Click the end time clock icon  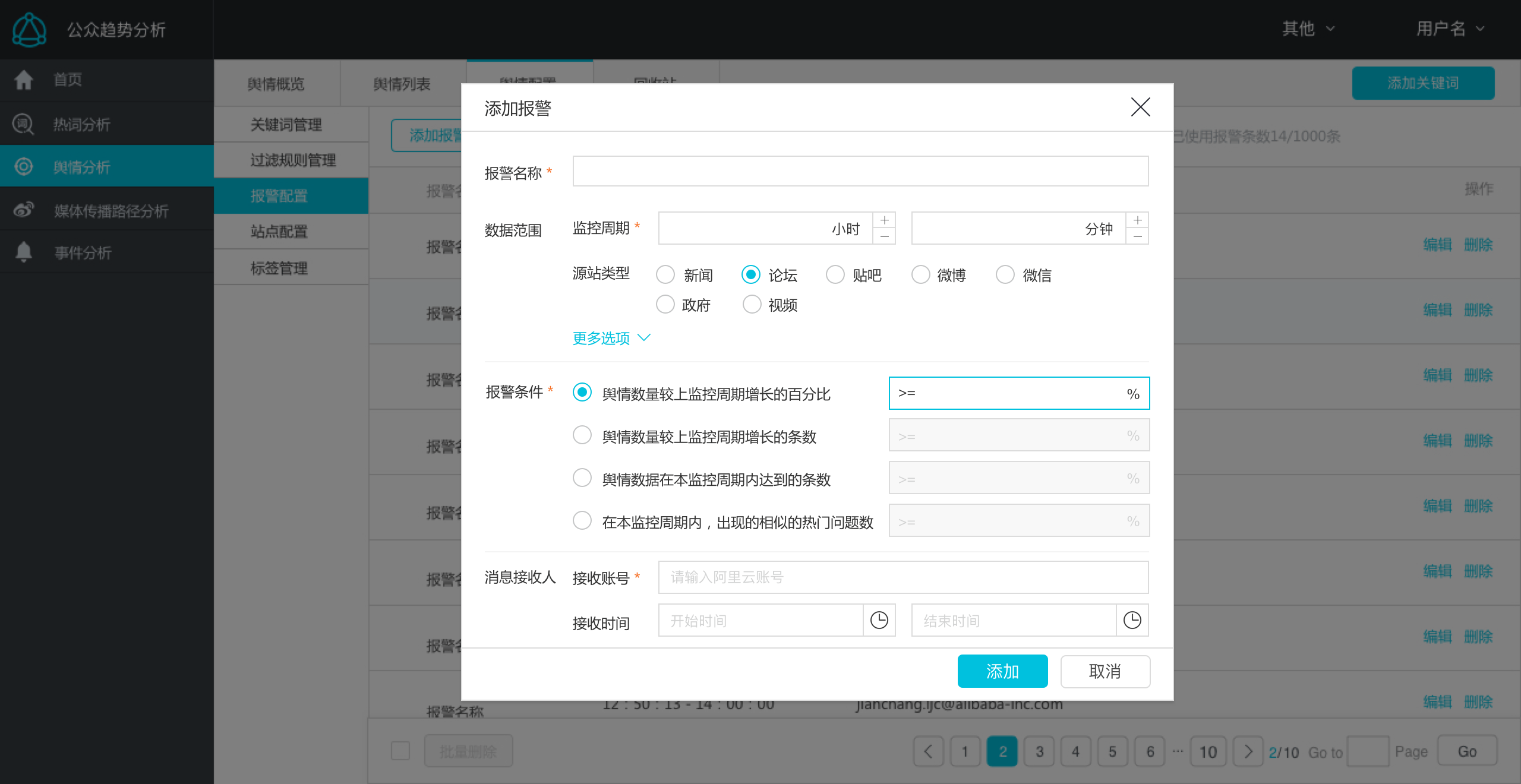(1132, 620)
